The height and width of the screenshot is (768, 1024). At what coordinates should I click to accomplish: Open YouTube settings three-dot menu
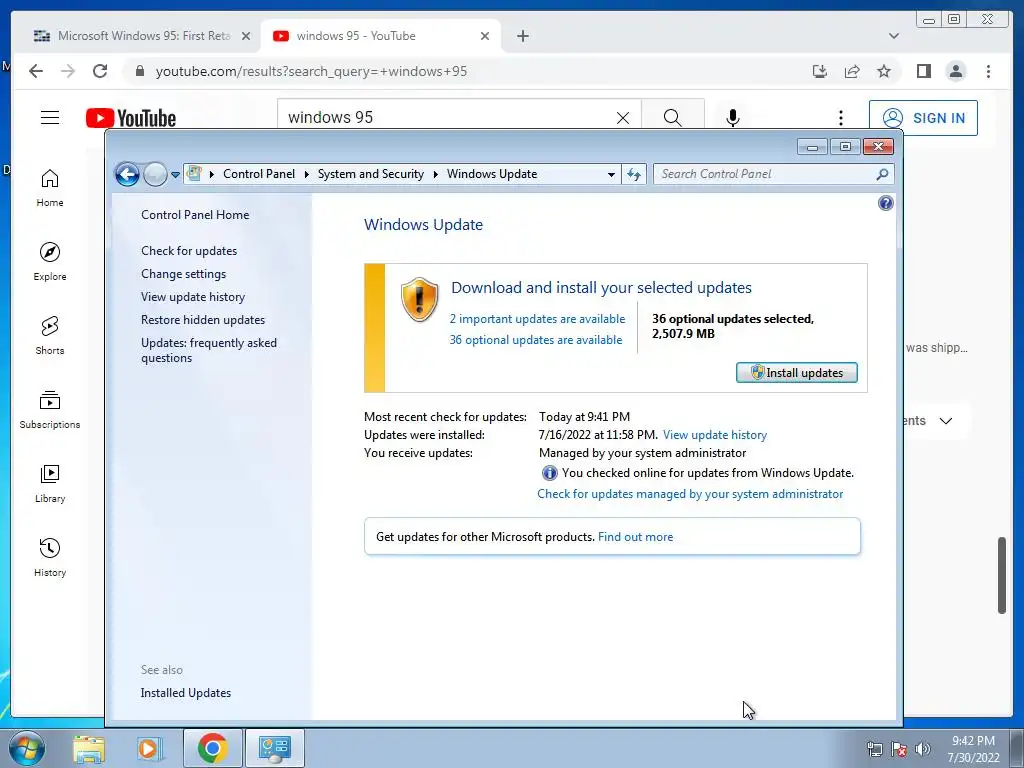[840, 118]
